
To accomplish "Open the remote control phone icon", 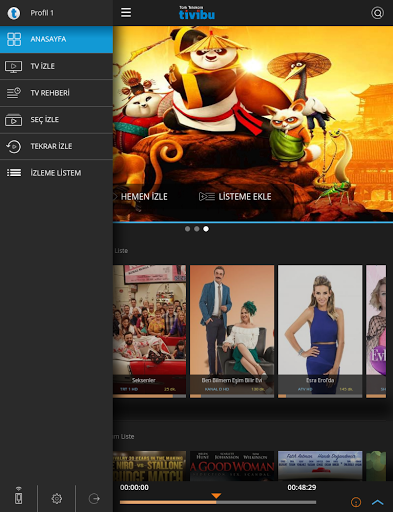I will pyautogui.click(x=19, y=496).
